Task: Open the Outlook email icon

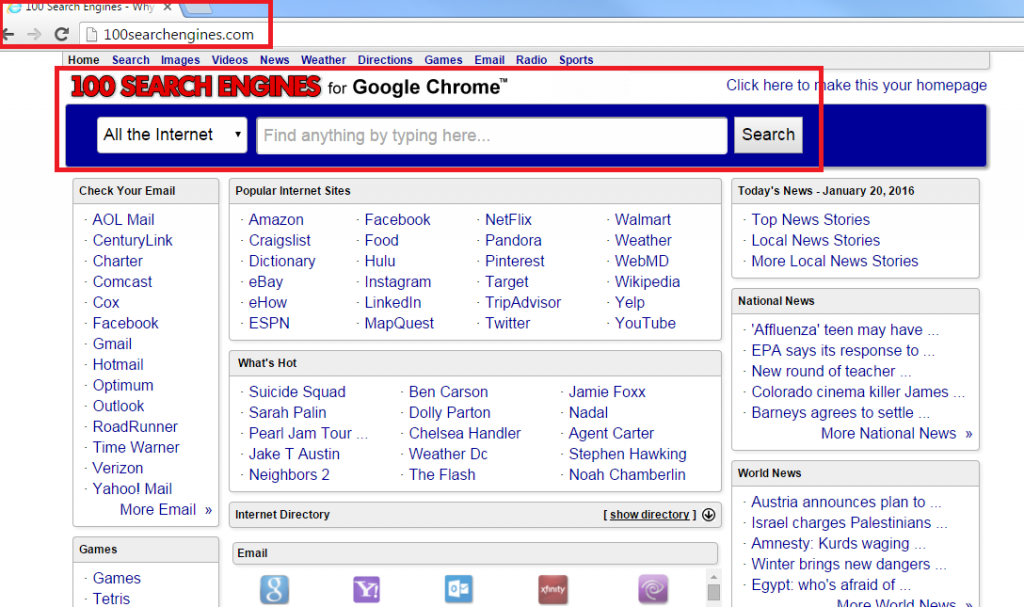Action: coord(459,589)
